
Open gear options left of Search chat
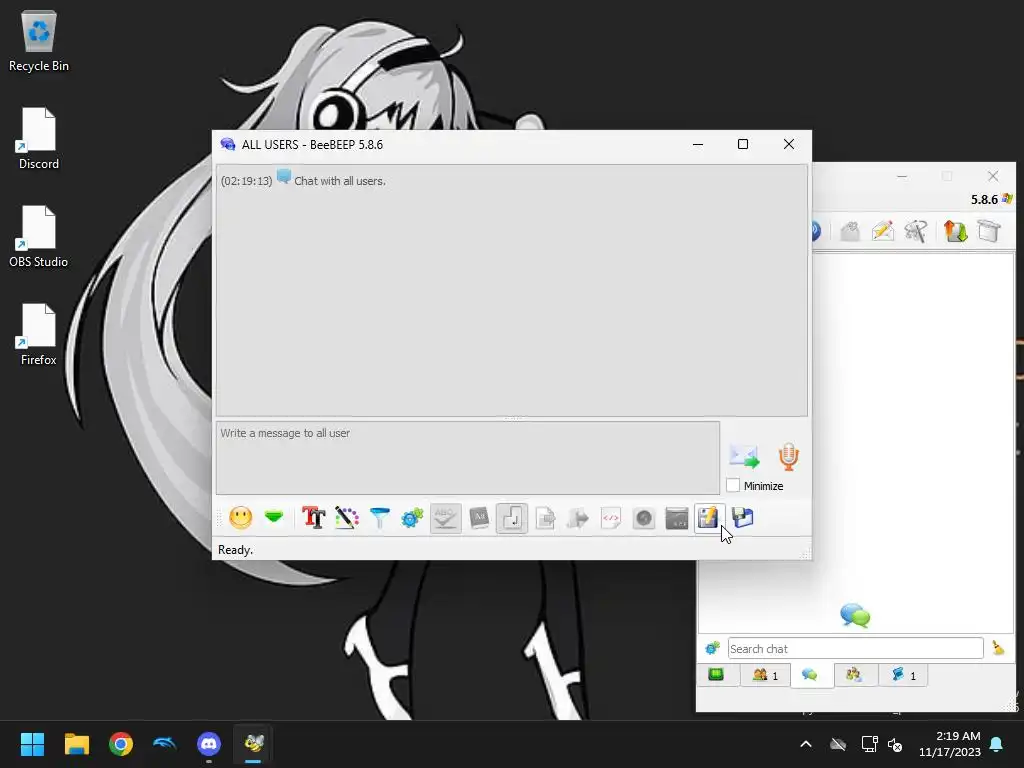click(x=712, y=648)
